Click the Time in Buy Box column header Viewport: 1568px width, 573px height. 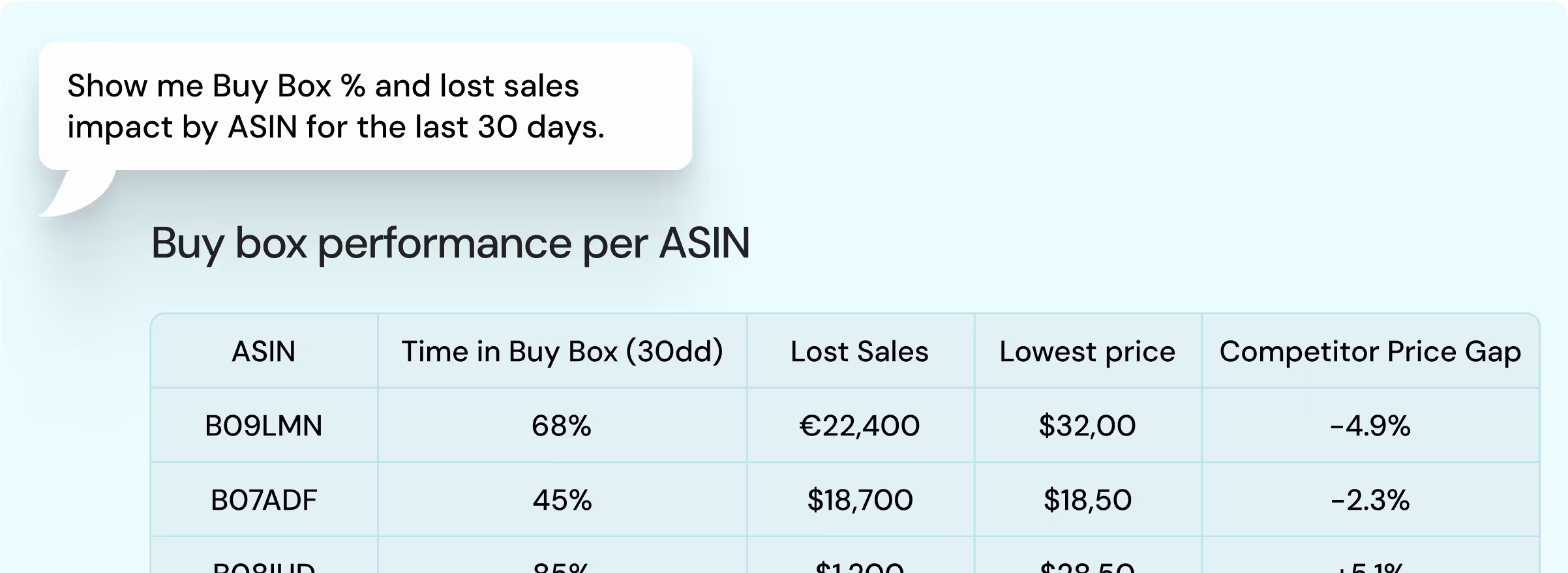click(x=562, y=352)
